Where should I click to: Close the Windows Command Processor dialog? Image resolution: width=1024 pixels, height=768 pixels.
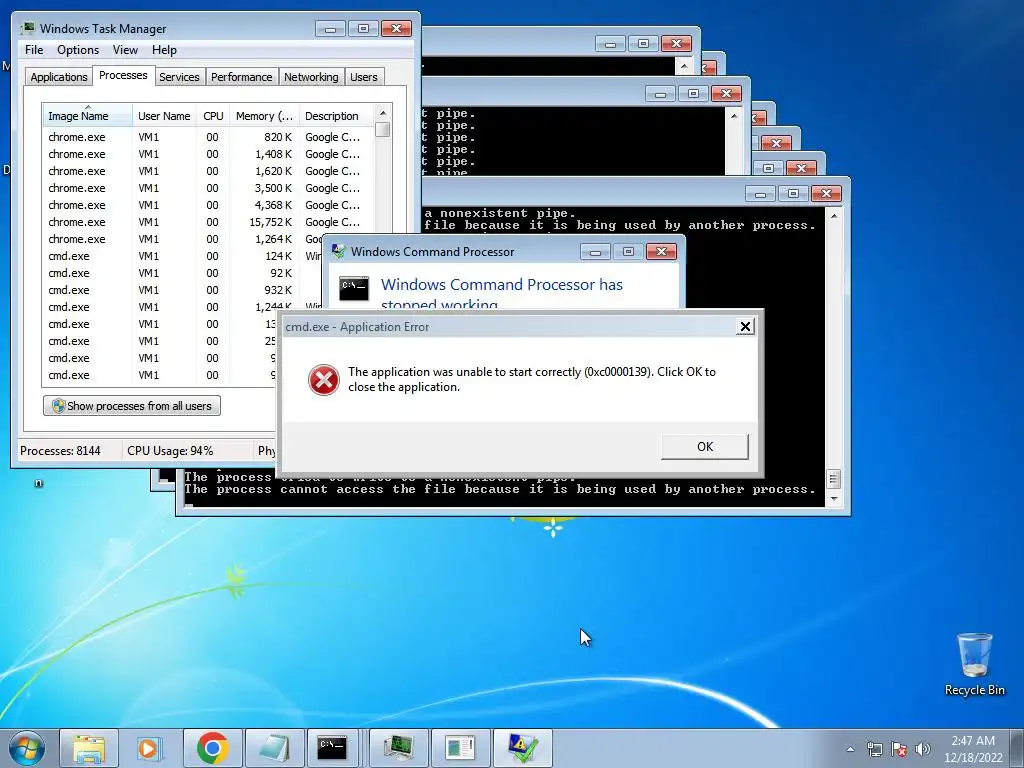(661, 252)
